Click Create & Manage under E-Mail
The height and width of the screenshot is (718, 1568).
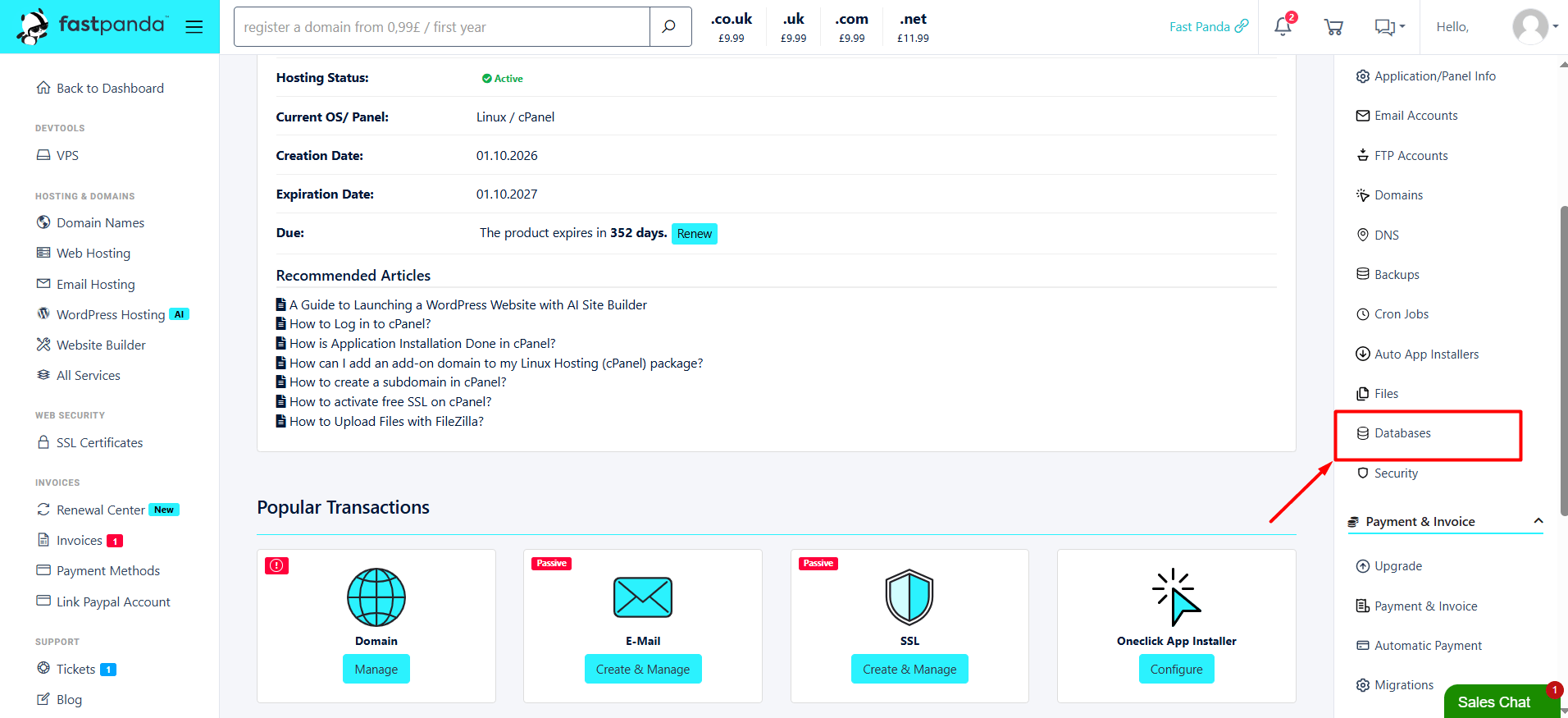643,669
